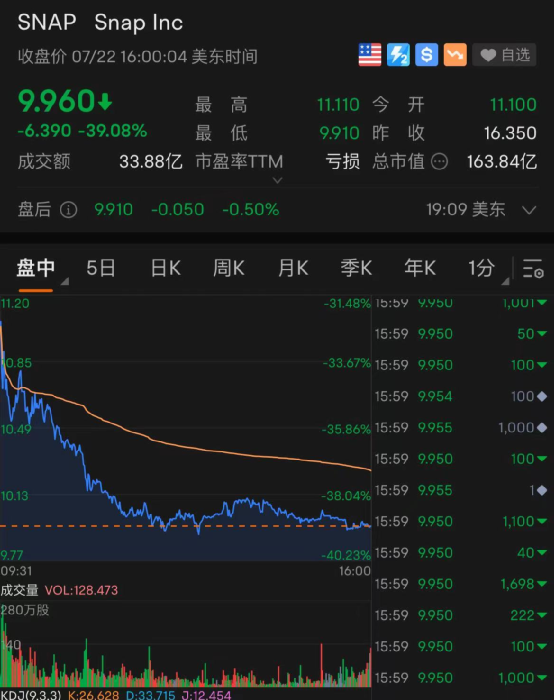Tap the blue dollar sign icon
The image size is (554, 700).
(x=426, y=55)
